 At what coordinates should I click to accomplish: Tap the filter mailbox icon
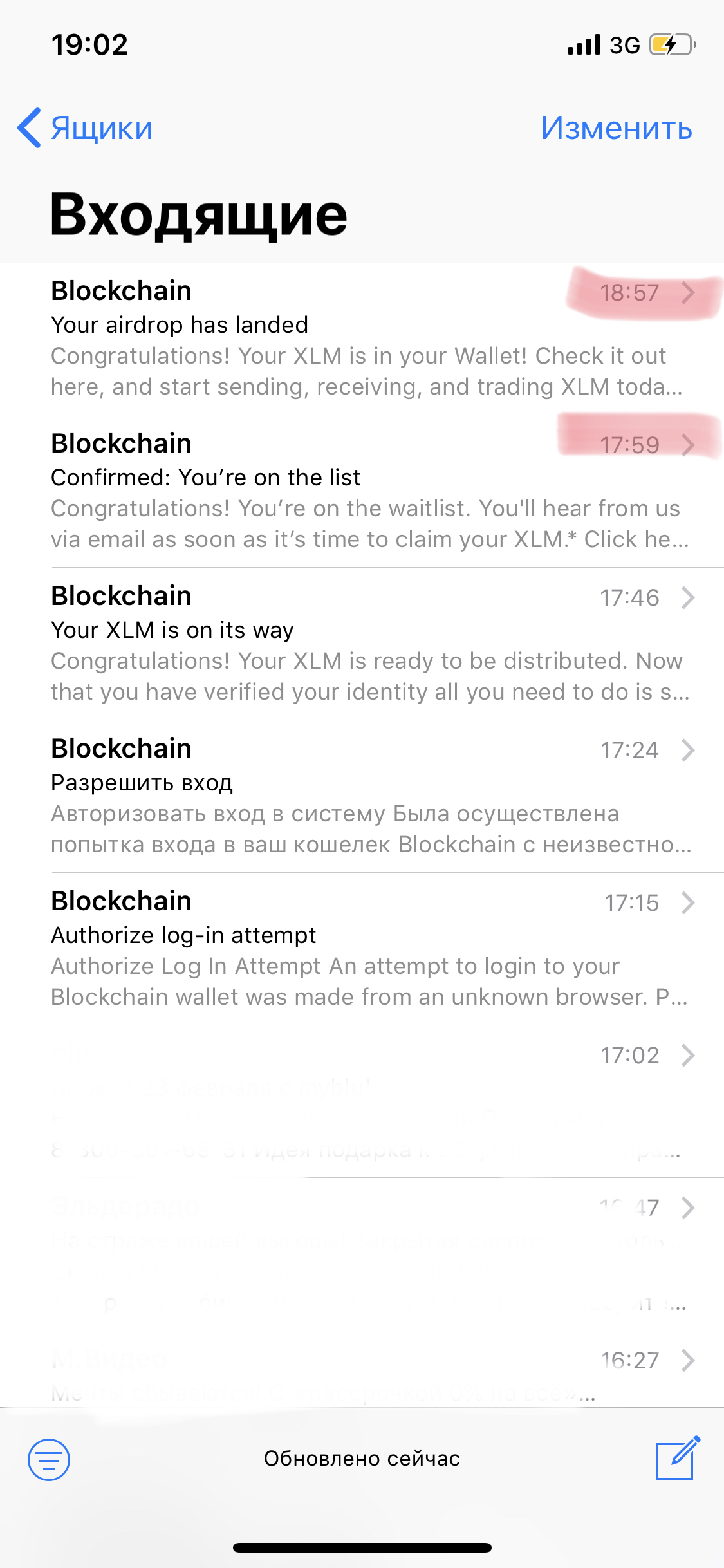[49, 1459]
